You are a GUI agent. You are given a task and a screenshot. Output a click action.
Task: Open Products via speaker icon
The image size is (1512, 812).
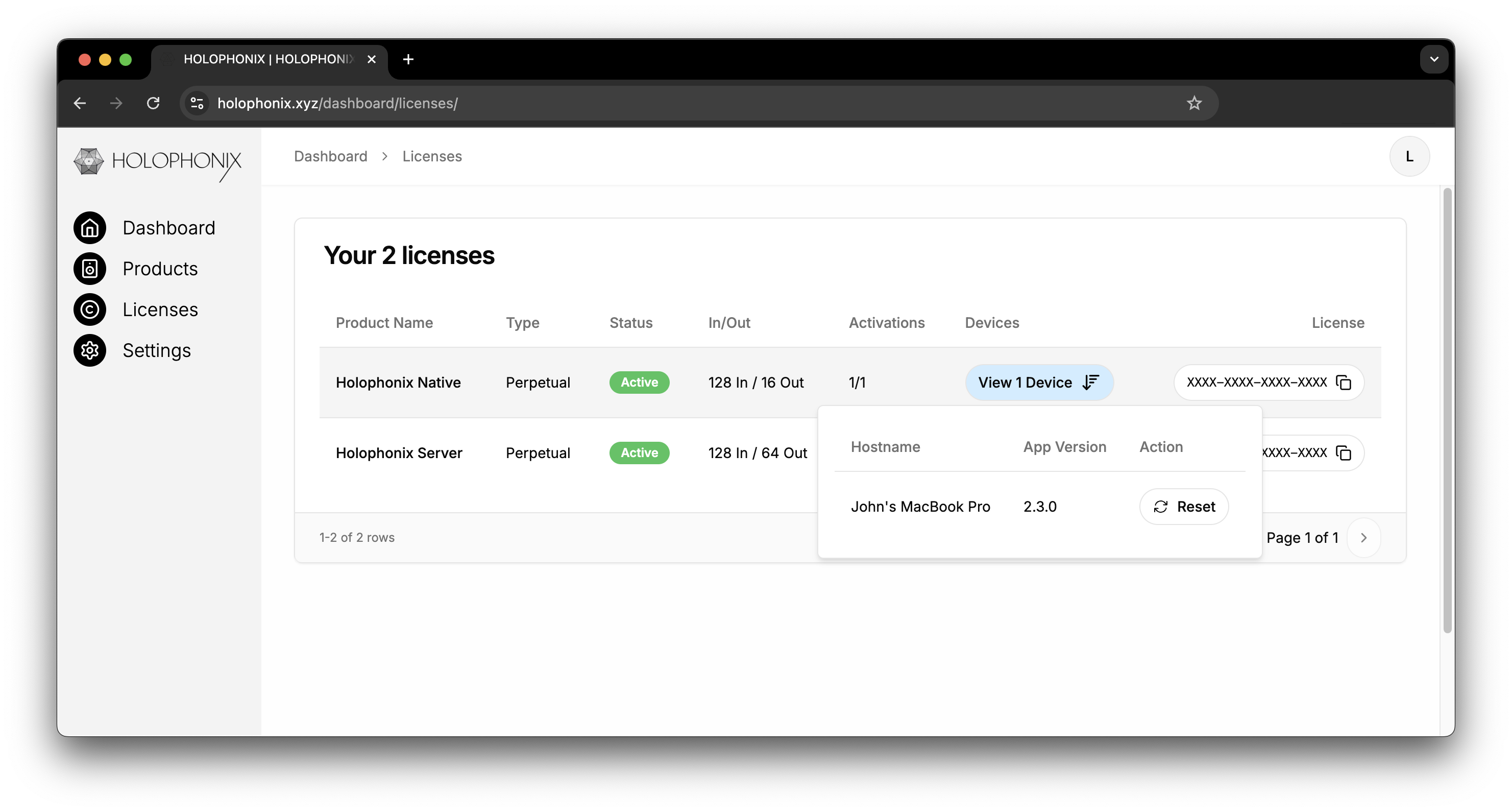pyautogui.click(x=89, y=269)
